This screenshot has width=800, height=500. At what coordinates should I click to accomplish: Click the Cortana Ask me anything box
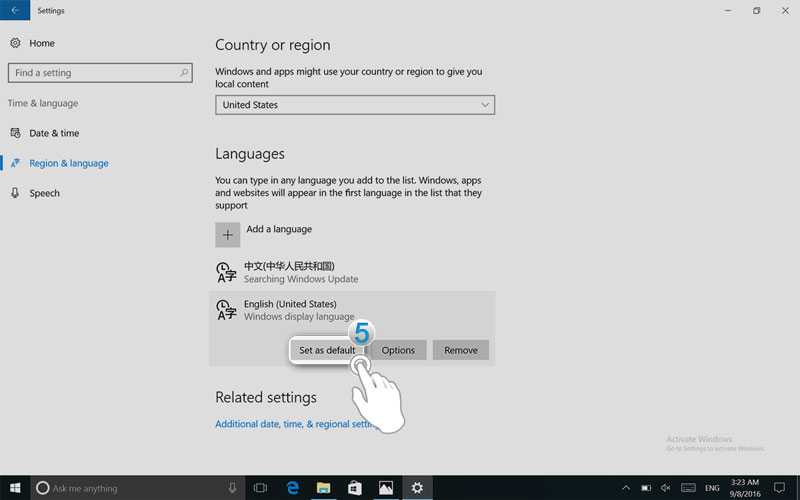click(138, 488)
